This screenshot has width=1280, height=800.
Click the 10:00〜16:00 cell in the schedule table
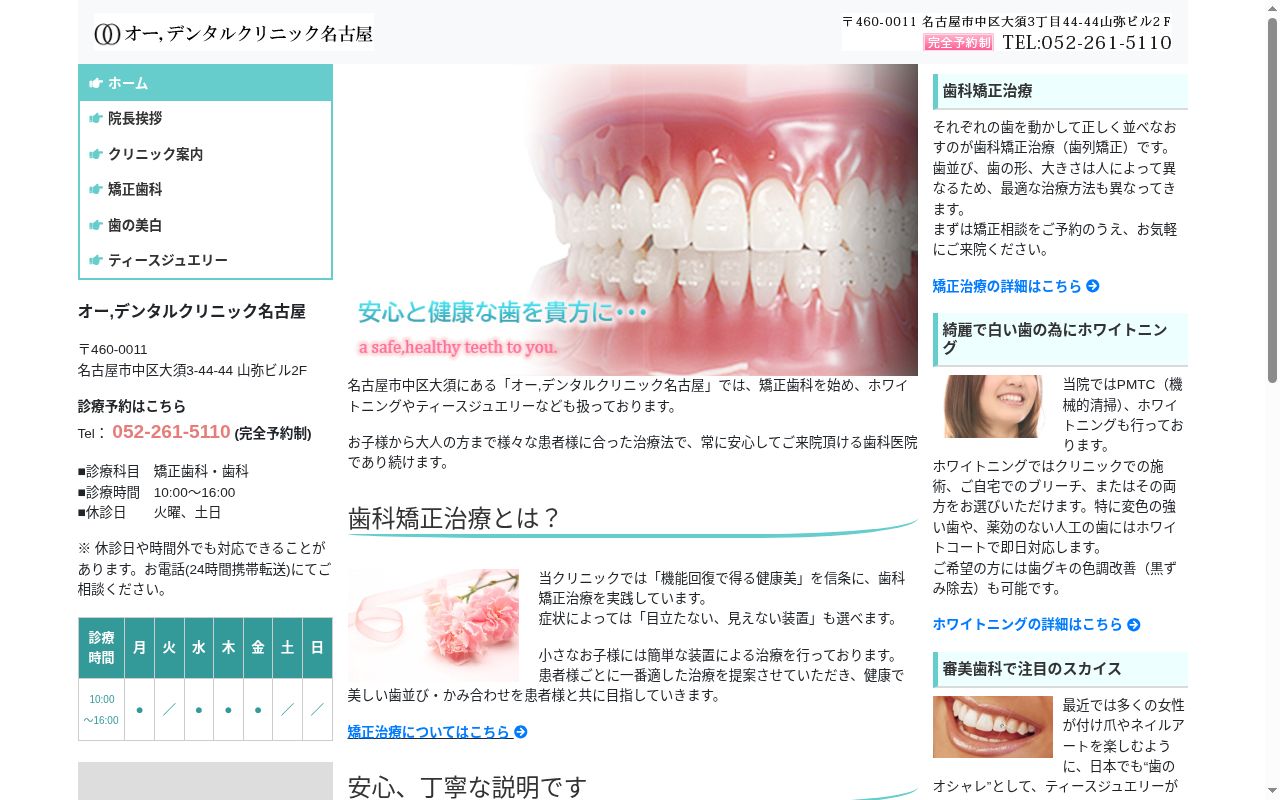(x=102, y=710)
